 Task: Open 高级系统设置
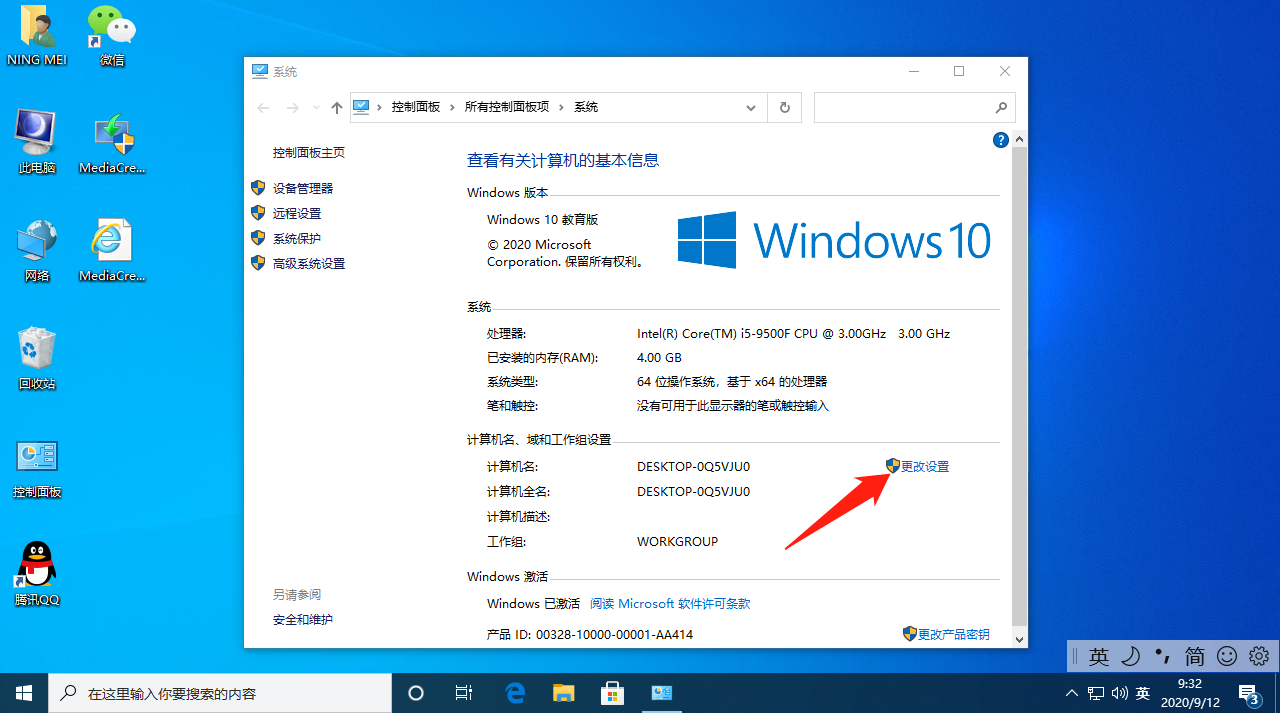pyautogui.click(x=310, y=263)
